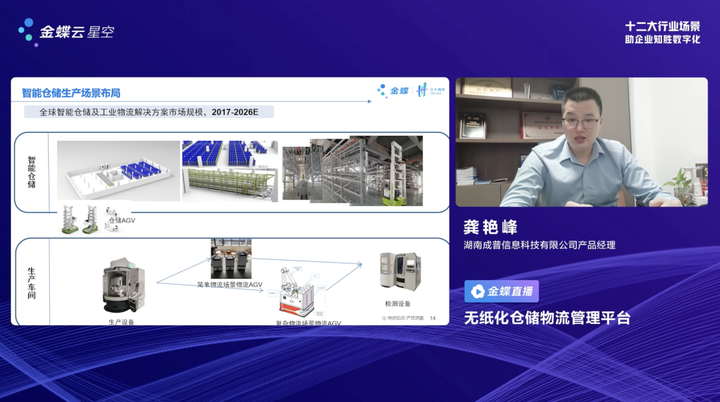
Task: Click the vertical label 智能仓储
Action: (x=32, y=172)
